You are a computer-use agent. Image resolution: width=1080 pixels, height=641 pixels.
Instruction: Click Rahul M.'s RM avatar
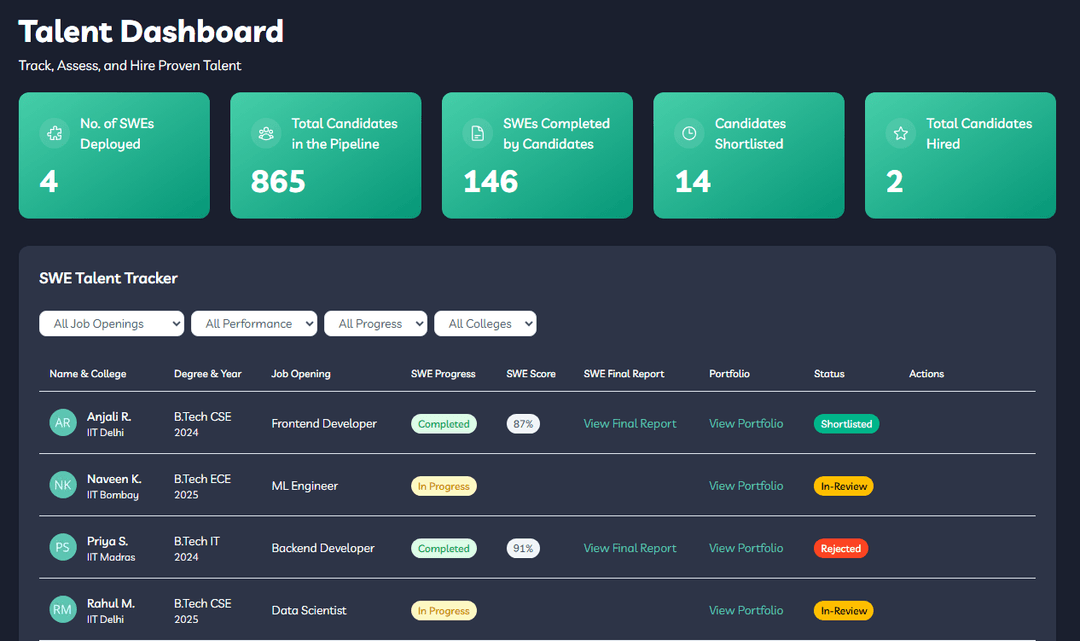[63, 610]
